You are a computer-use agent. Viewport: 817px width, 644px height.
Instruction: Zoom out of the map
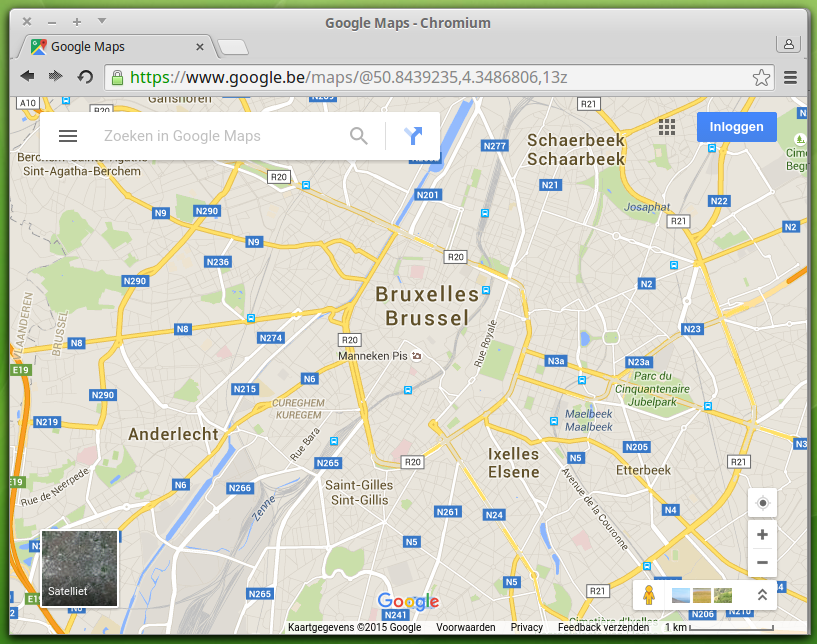tap(762, 563)
